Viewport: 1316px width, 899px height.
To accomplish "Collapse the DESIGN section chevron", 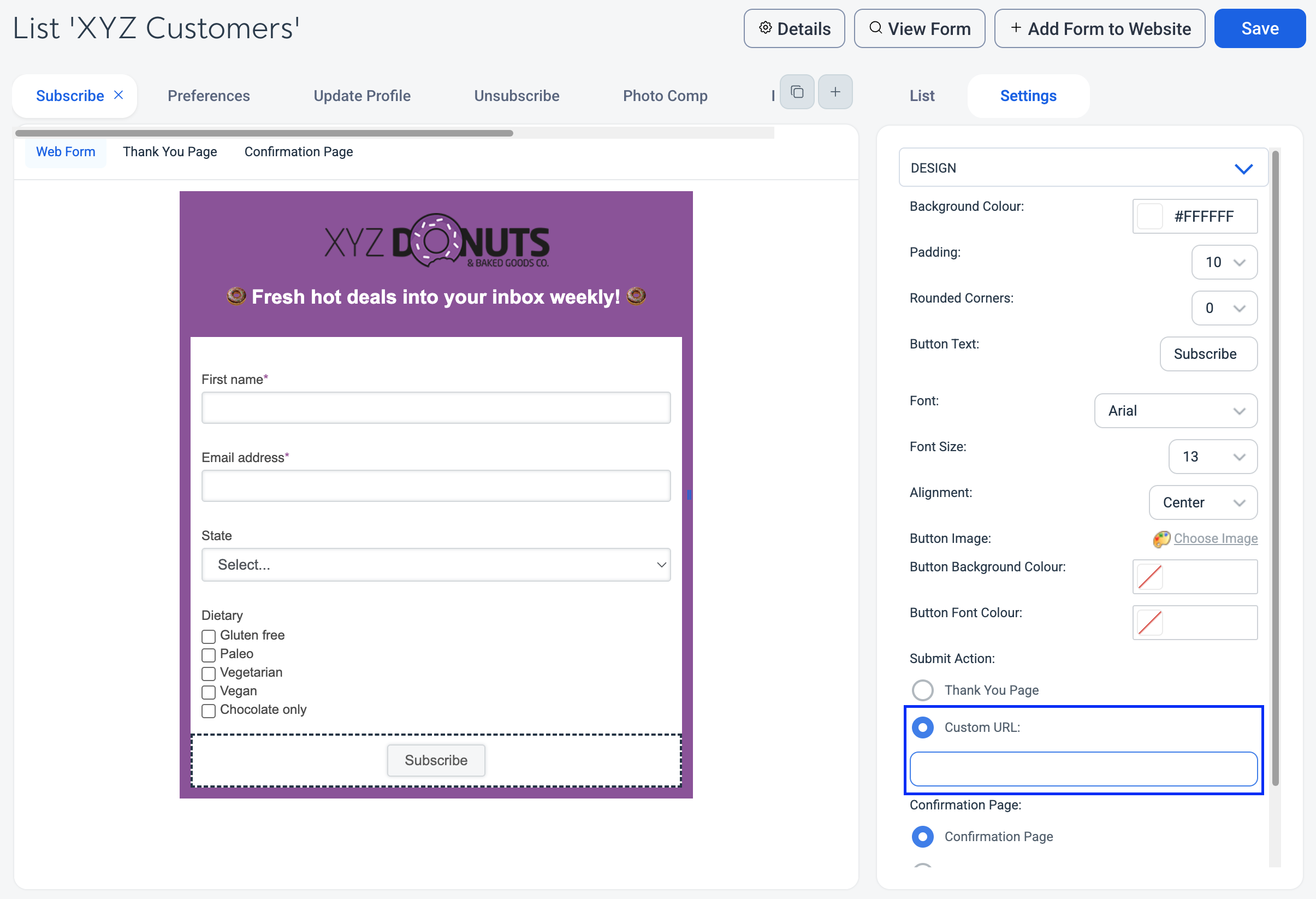I will (1243, 169).
